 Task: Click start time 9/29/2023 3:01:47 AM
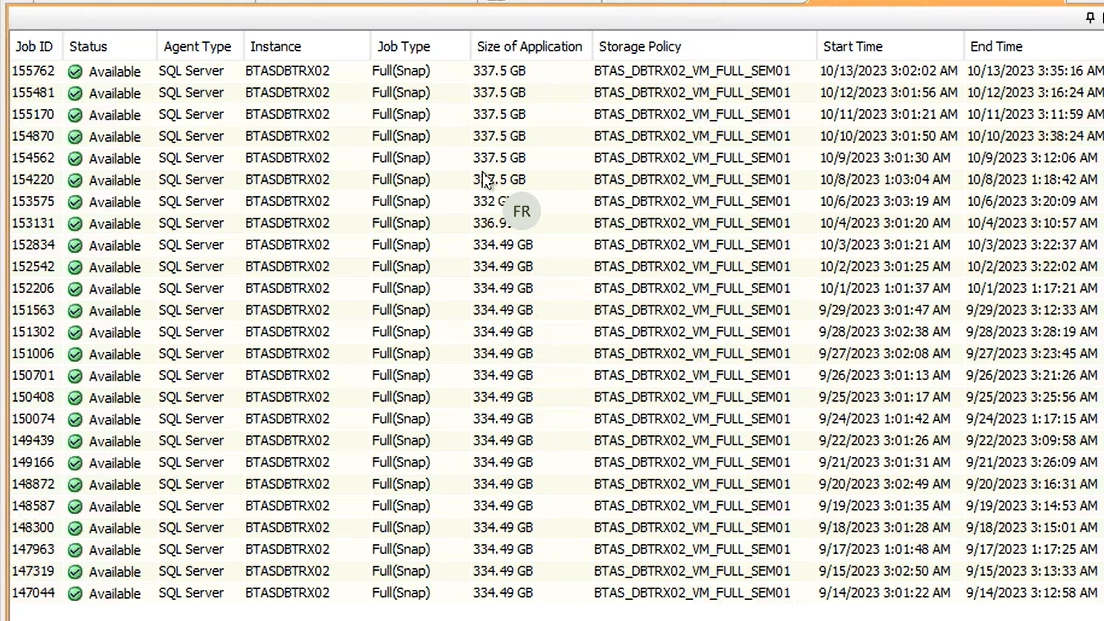[884, 310]
